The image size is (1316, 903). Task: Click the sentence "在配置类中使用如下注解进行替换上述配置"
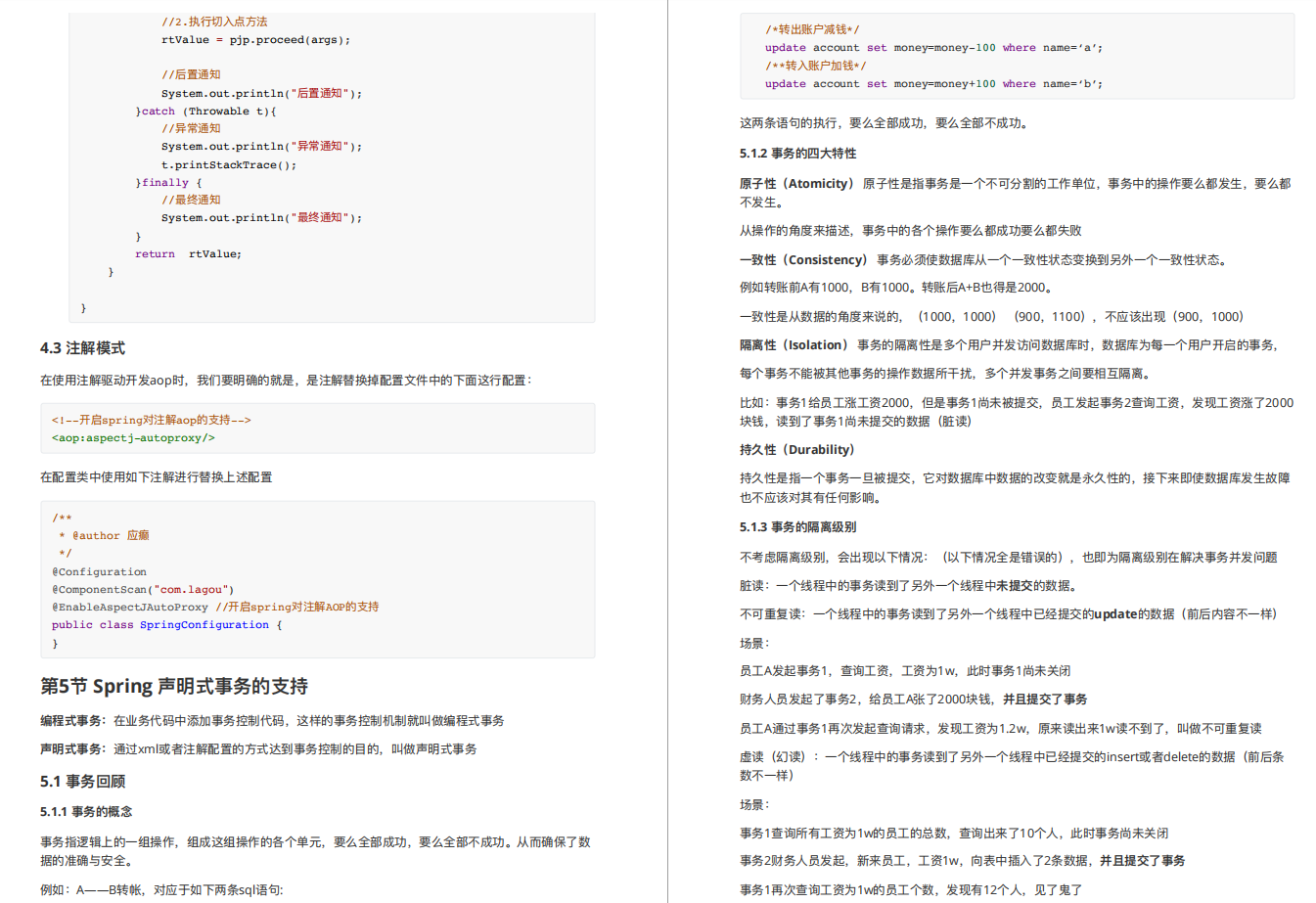click(x=157, y=477)
